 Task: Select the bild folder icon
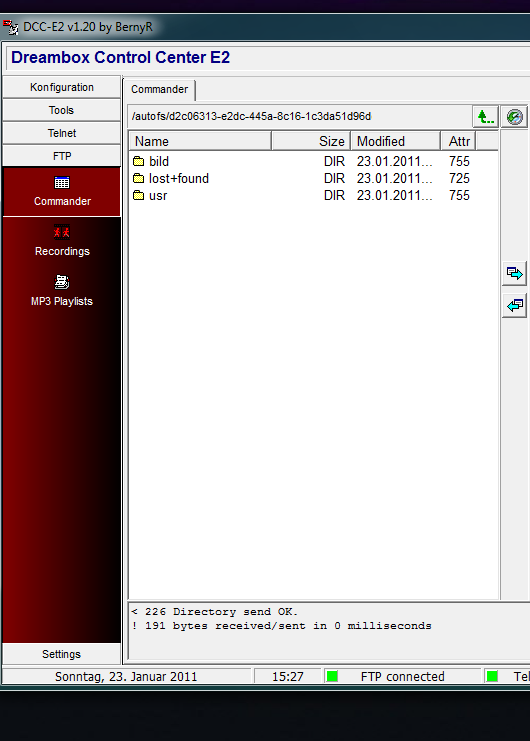[138, 162]
